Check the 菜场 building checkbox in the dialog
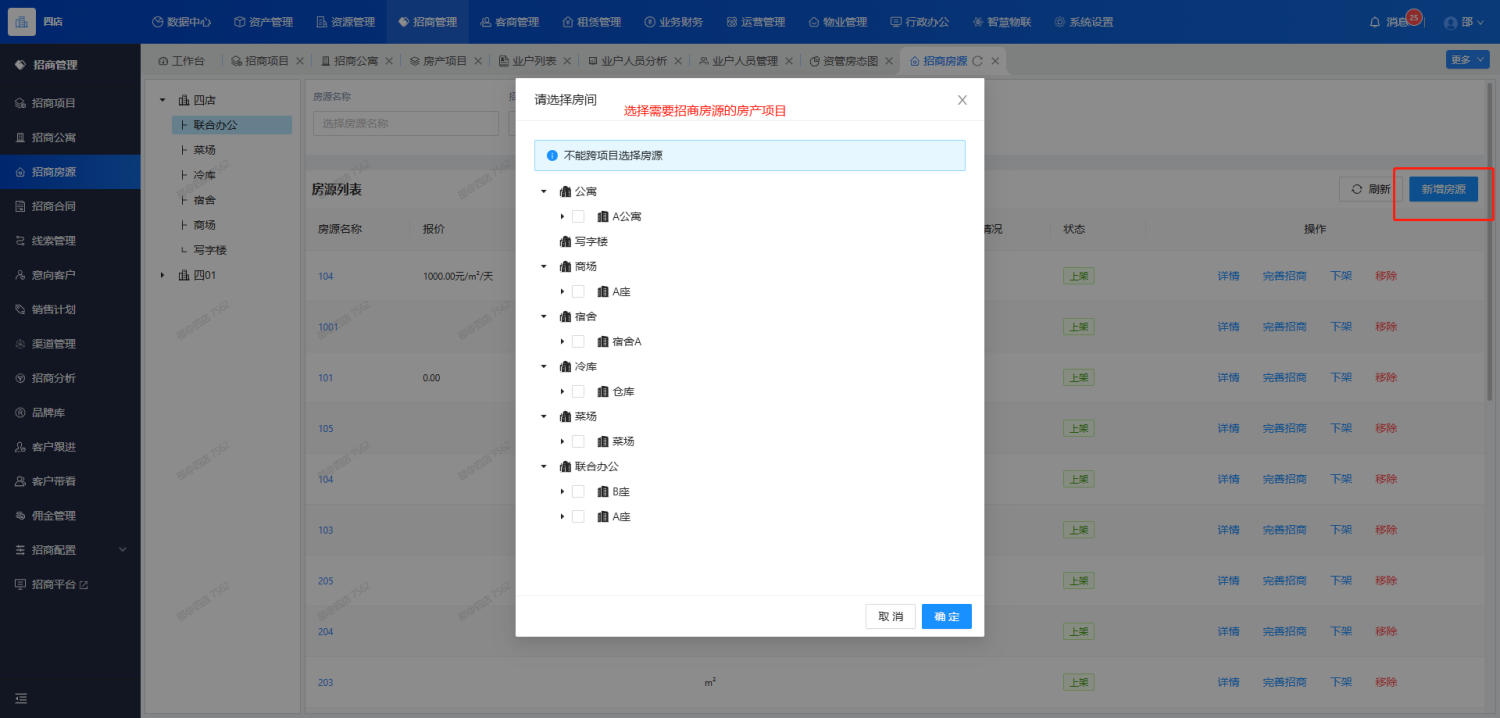The width and height of the screenshot is (1500, 718). (578, 441)
